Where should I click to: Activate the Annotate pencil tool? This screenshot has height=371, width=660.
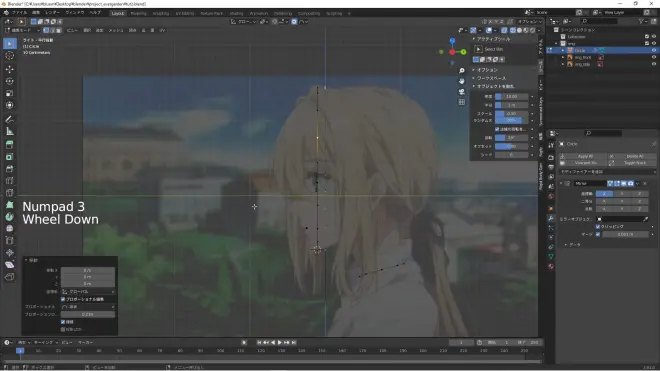click(10, 120)
